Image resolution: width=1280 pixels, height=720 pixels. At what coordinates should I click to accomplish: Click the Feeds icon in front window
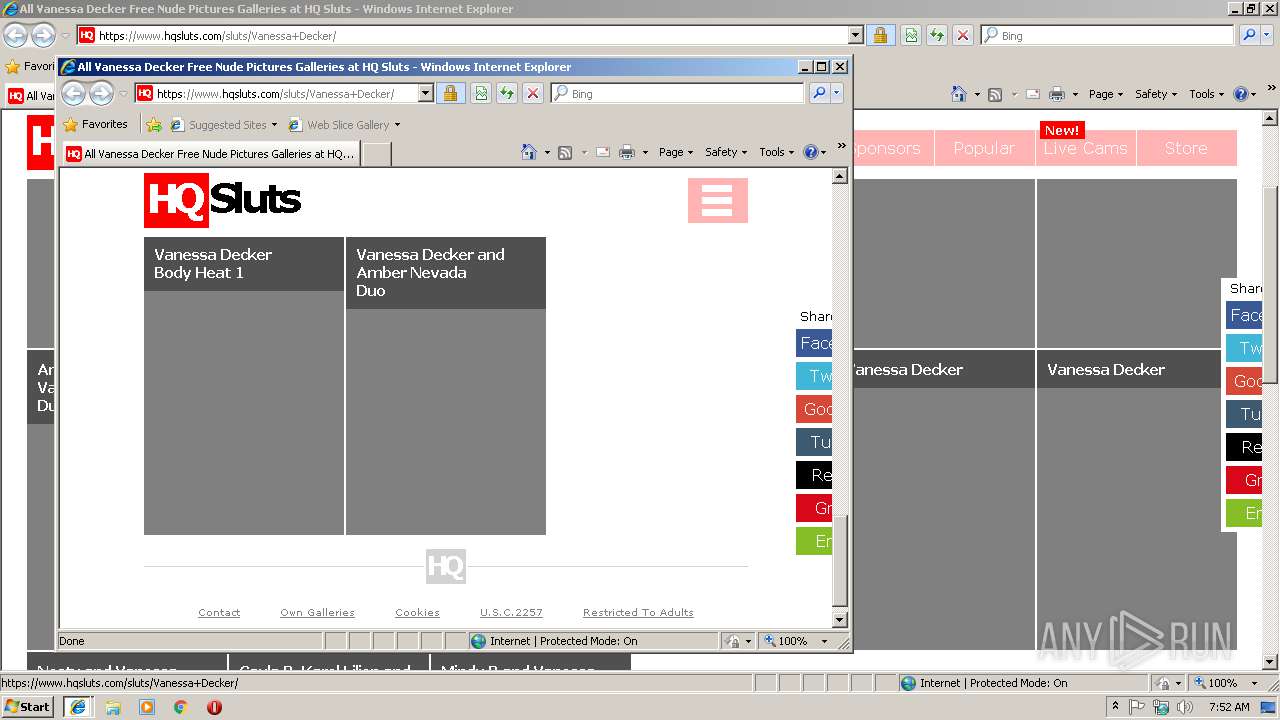tap(565, 152)
